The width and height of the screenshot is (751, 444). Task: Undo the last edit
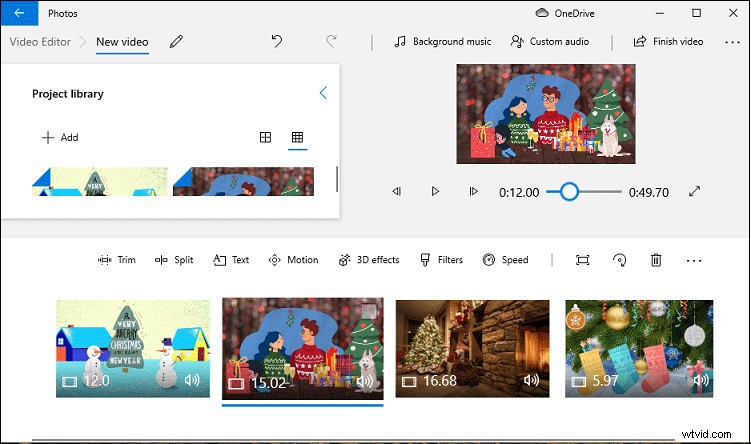(x=276, y=41)
